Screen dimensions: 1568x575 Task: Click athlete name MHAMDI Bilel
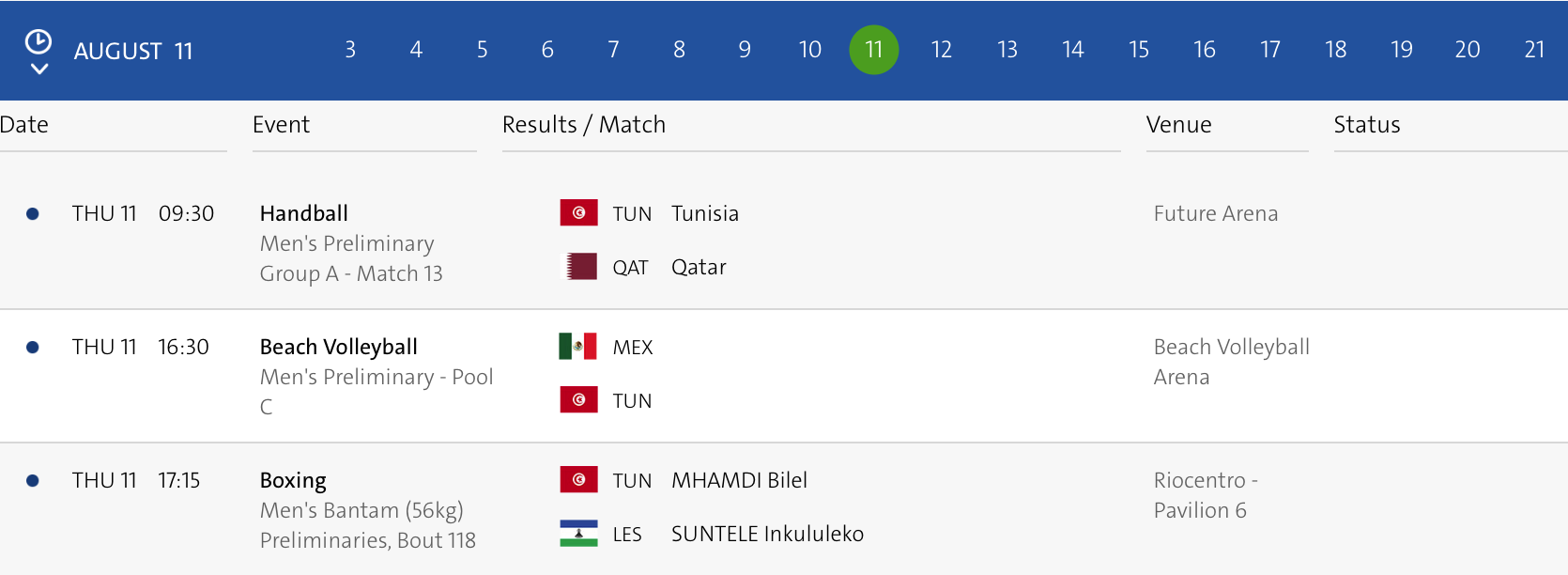pos(739,480)
